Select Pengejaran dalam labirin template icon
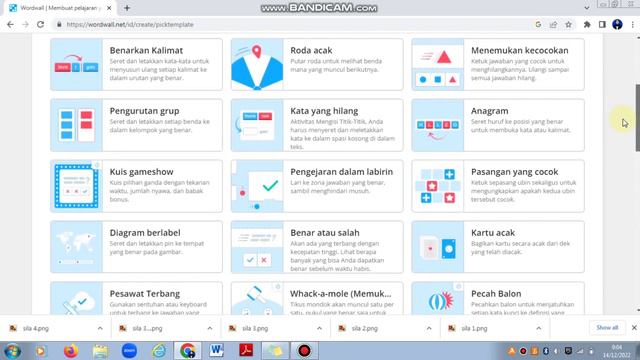 click(257, 186)
